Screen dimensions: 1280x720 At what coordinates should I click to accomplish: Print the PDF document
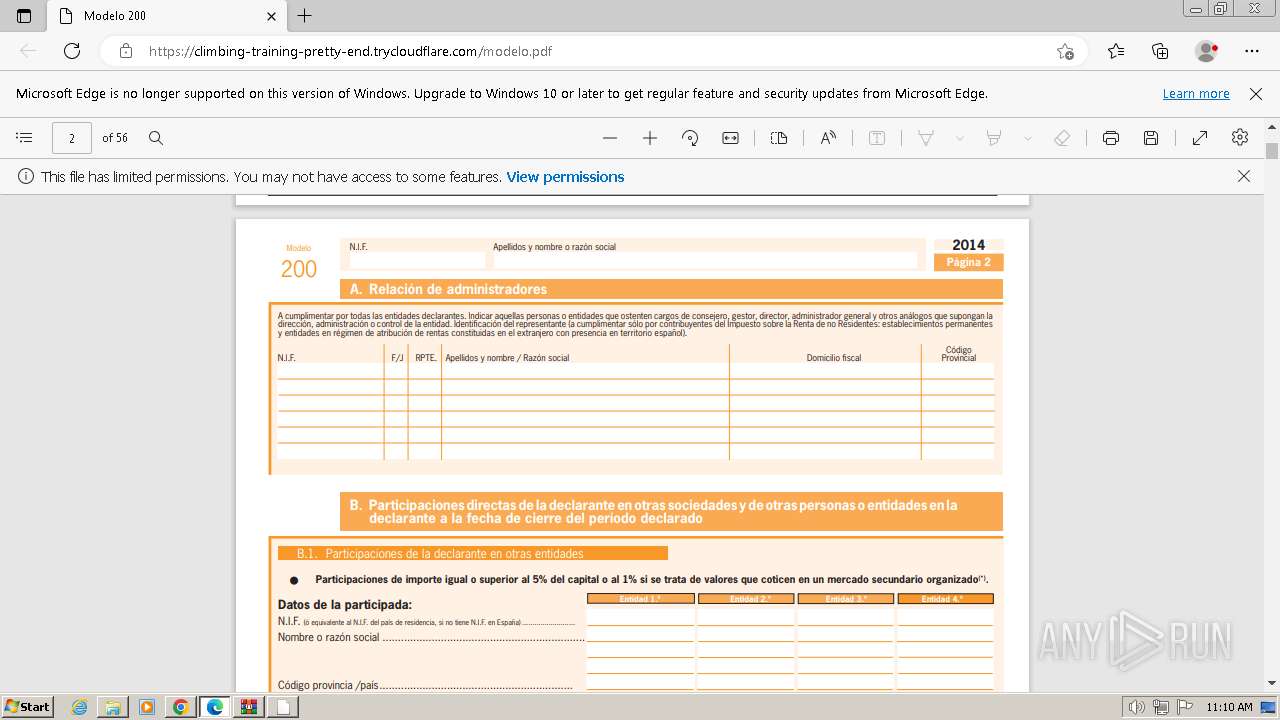[x=1111, y=138]
